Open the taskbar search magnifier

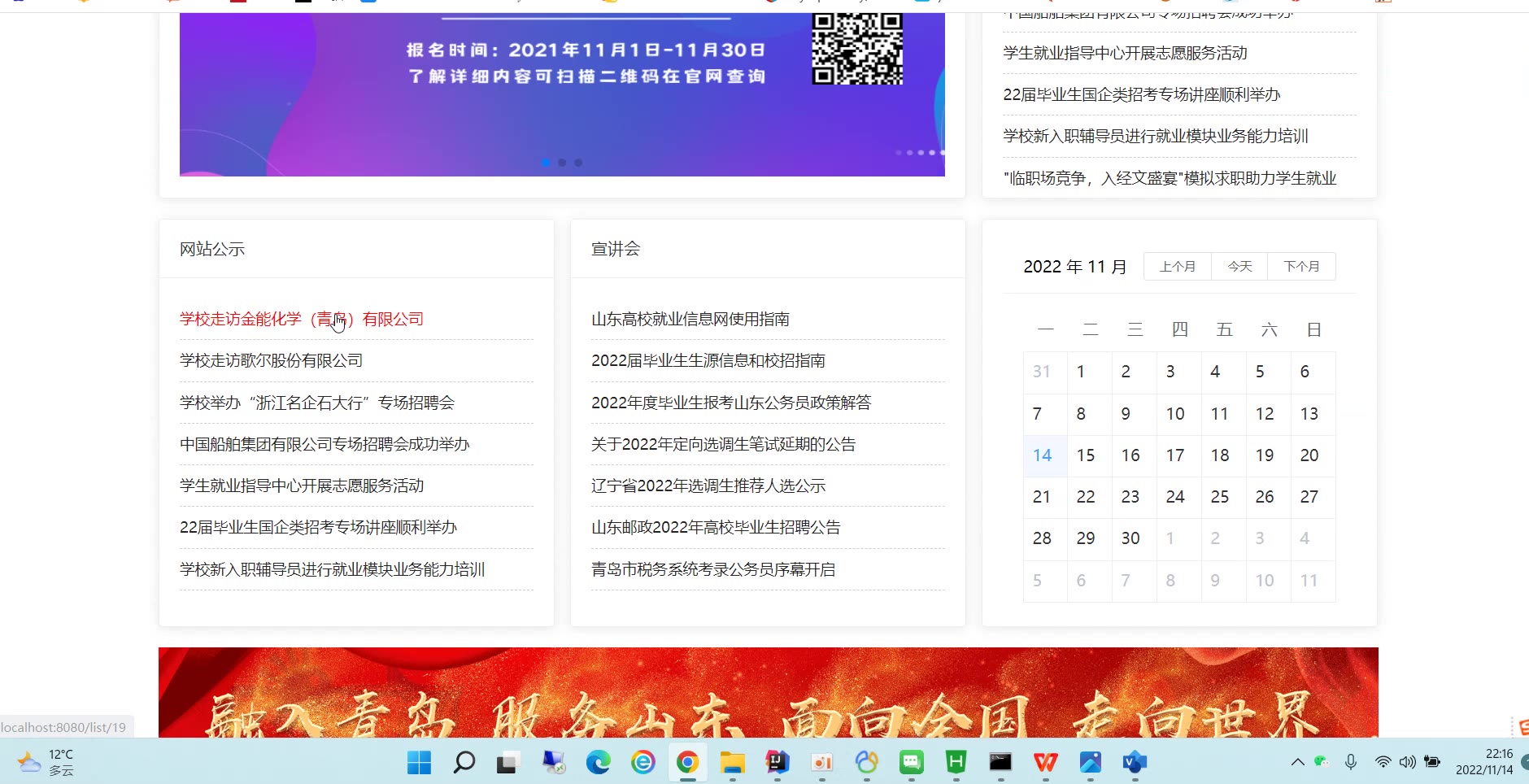[x=464, y=762]
